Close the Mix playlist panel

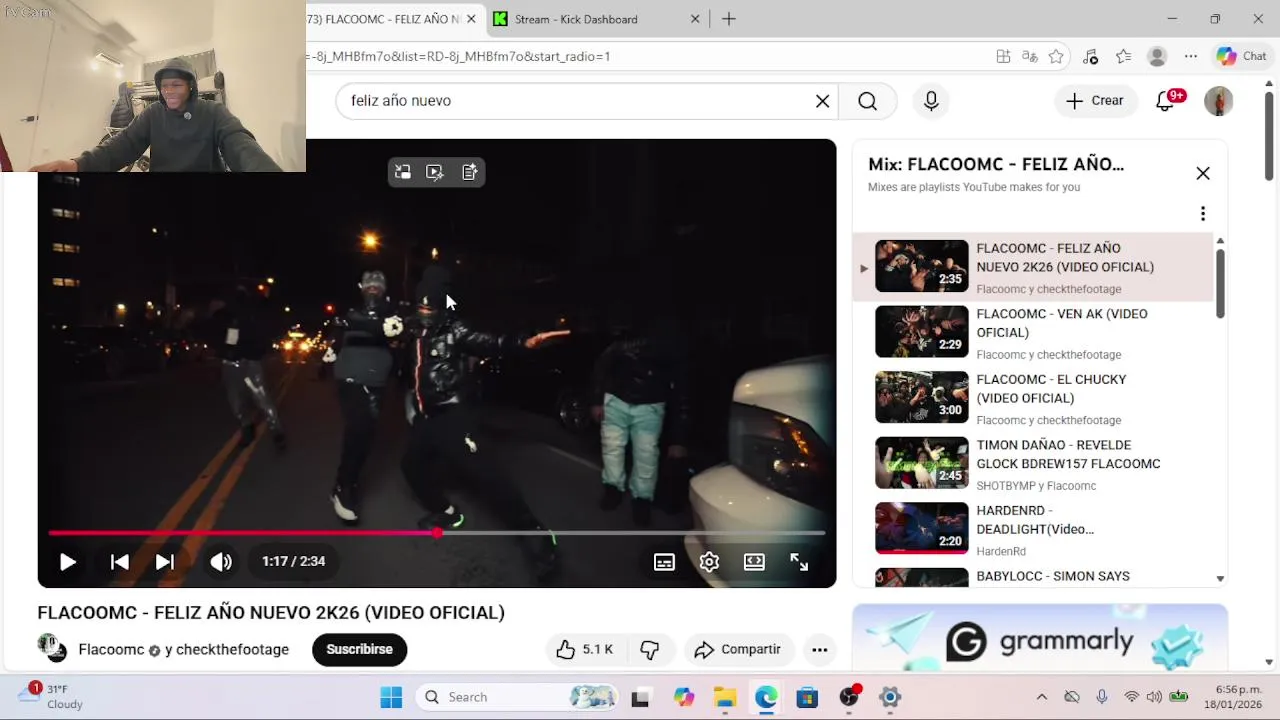pos(1203,173)
